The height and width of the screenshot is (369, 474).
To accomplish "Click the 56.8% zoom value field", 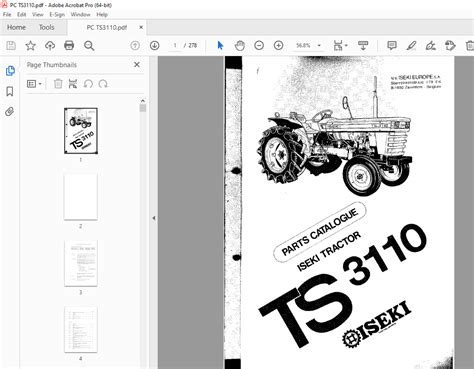I will [x=303, y=46].
